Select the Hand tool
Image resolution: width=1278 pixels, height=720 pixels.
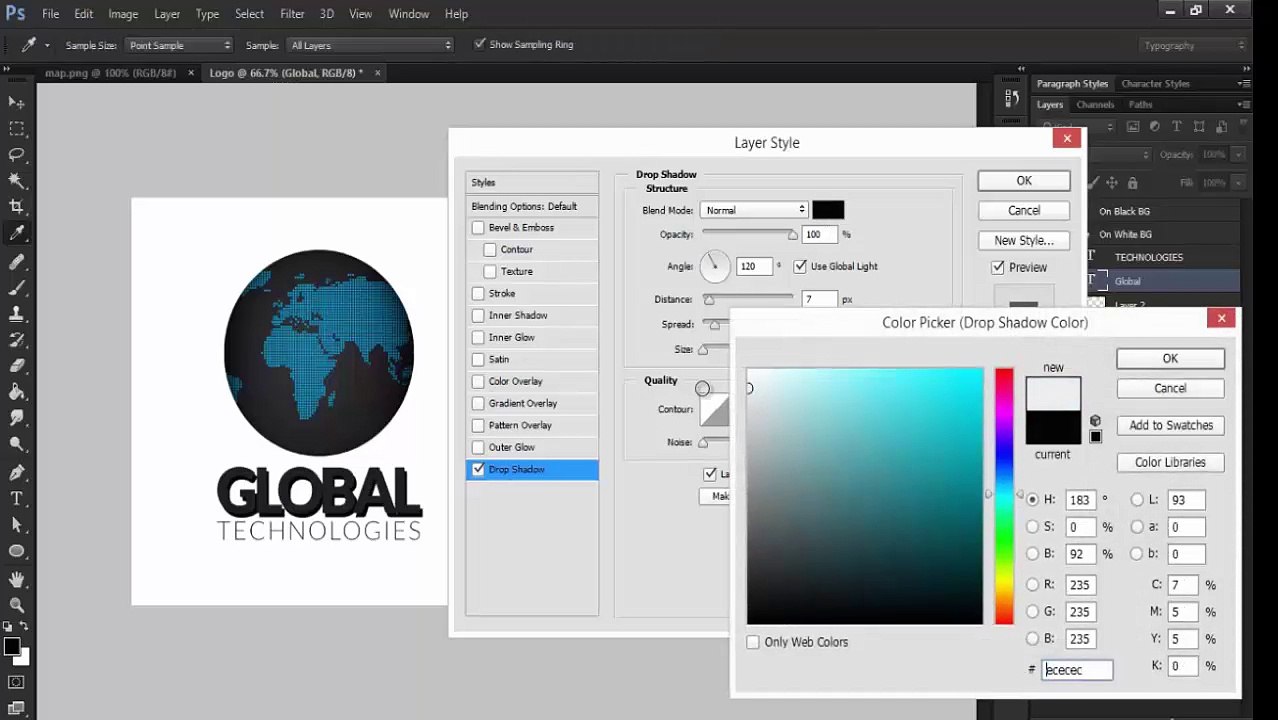[16, 579]
